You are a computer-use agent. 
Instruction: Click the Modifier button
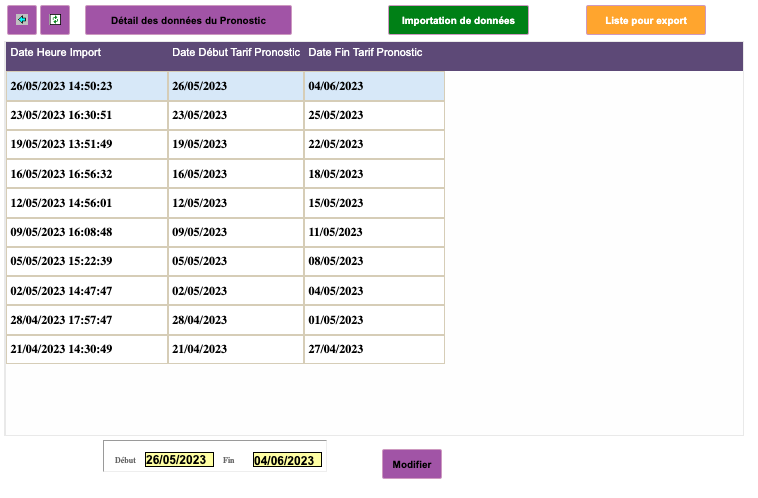(x=412, y=464)
